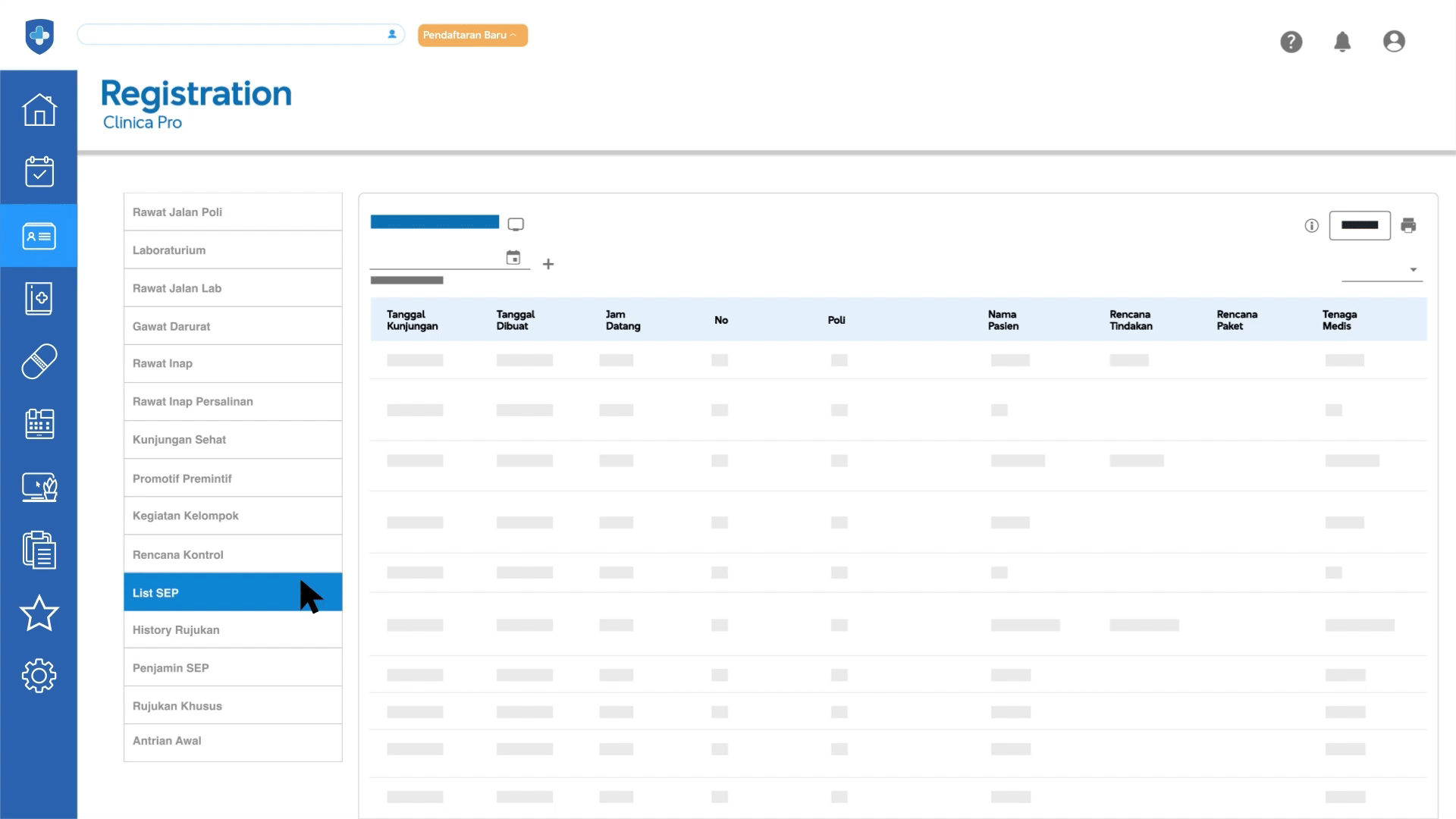Image resolution: width=1456 pixels, height=819 pixels.
Task: Click the star favorites sidebar icon
Action: [39, 613]
